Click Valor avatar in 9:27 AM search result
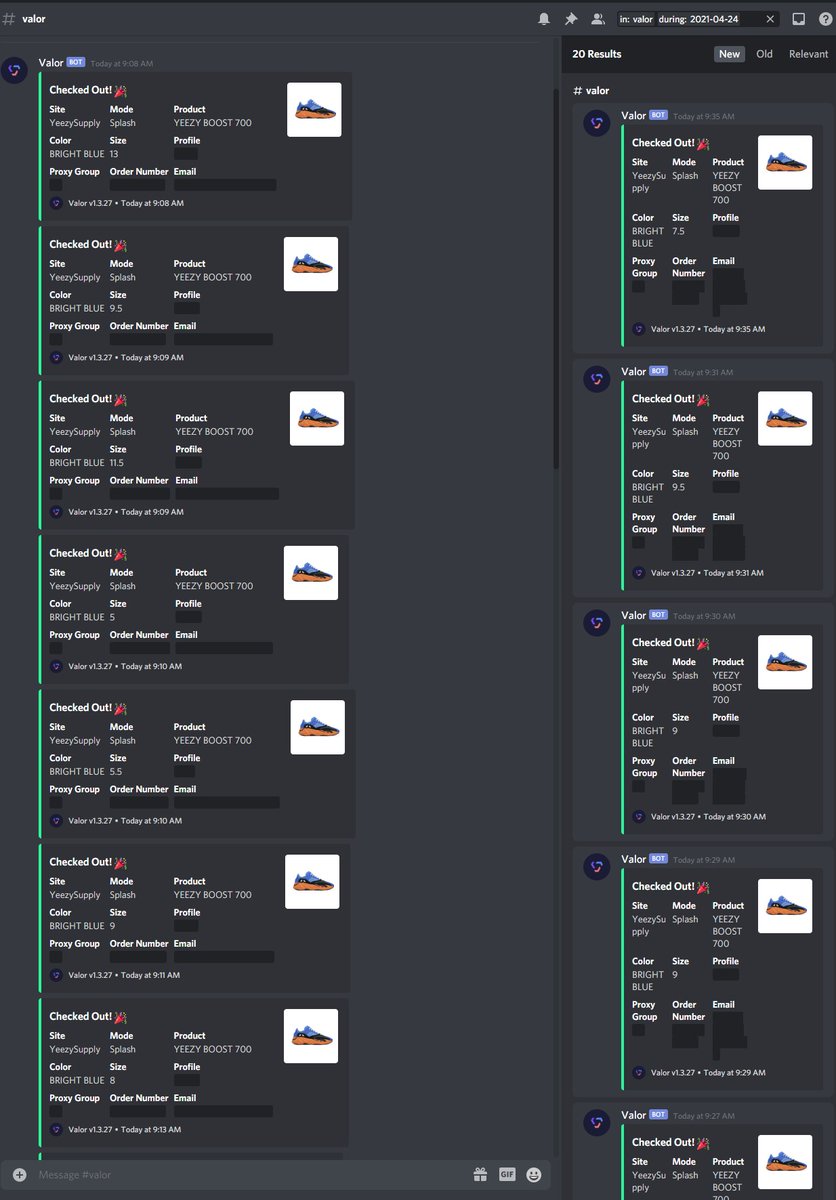This screenshot has width=836, height=1200. click(x=597, y=1123)
